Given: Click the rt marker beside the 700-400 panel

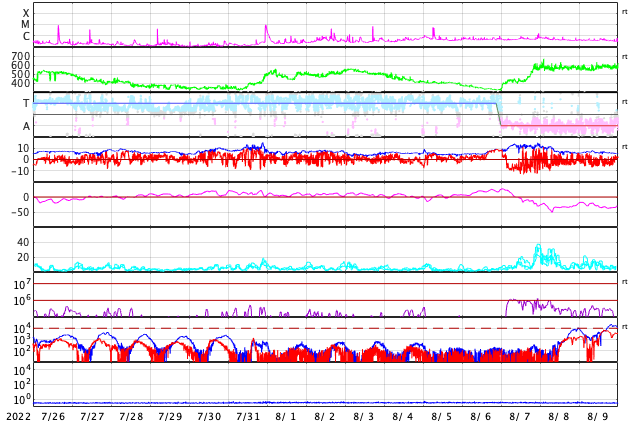Looking at the screenshot, I should 625,57.
